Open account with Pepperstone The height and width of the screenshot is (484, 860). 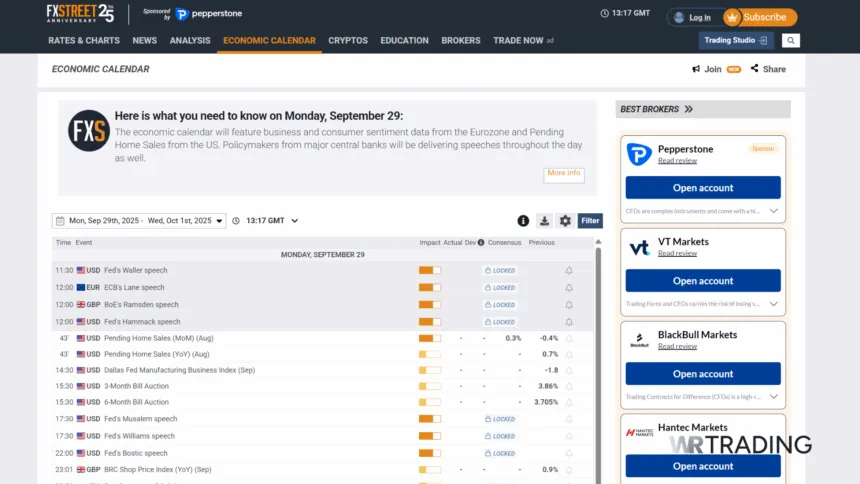click(x=703, y=188)
